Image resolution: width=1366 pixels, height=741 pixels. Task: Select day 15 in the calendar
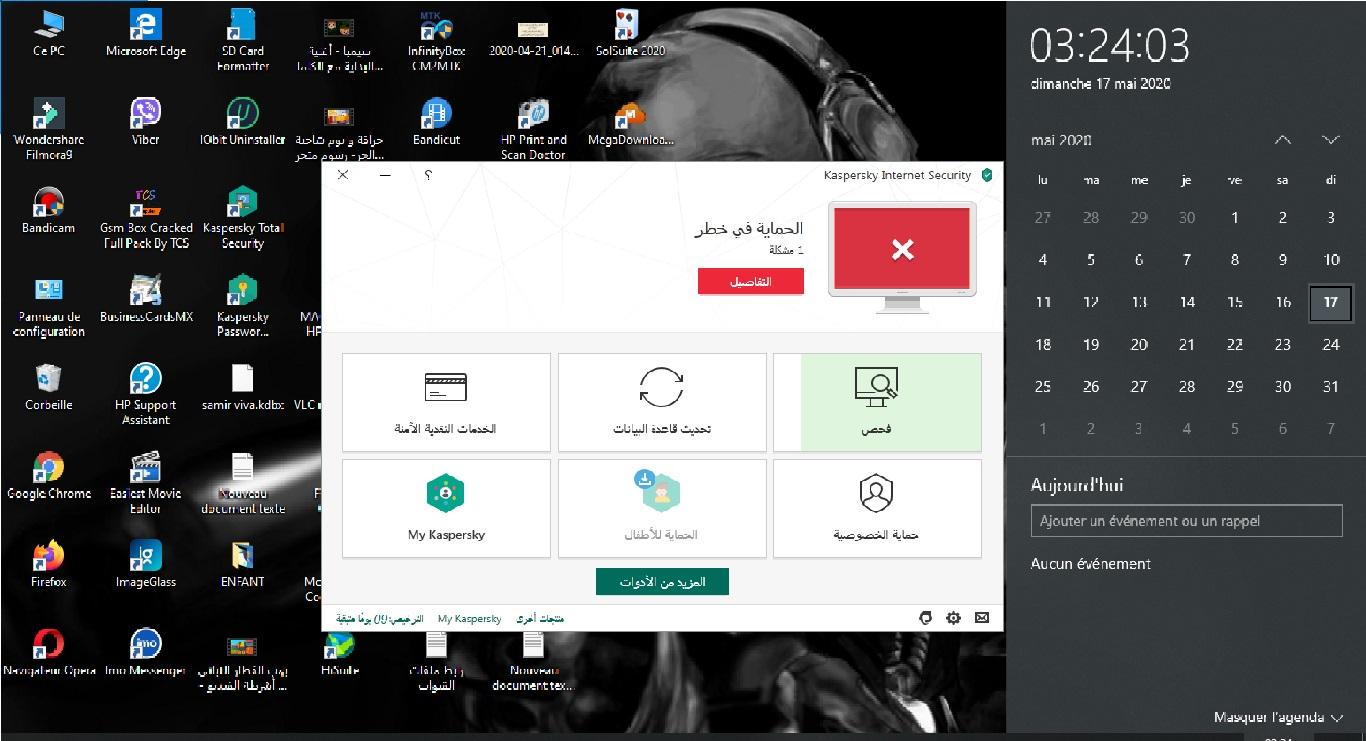tap(1235, 302)
